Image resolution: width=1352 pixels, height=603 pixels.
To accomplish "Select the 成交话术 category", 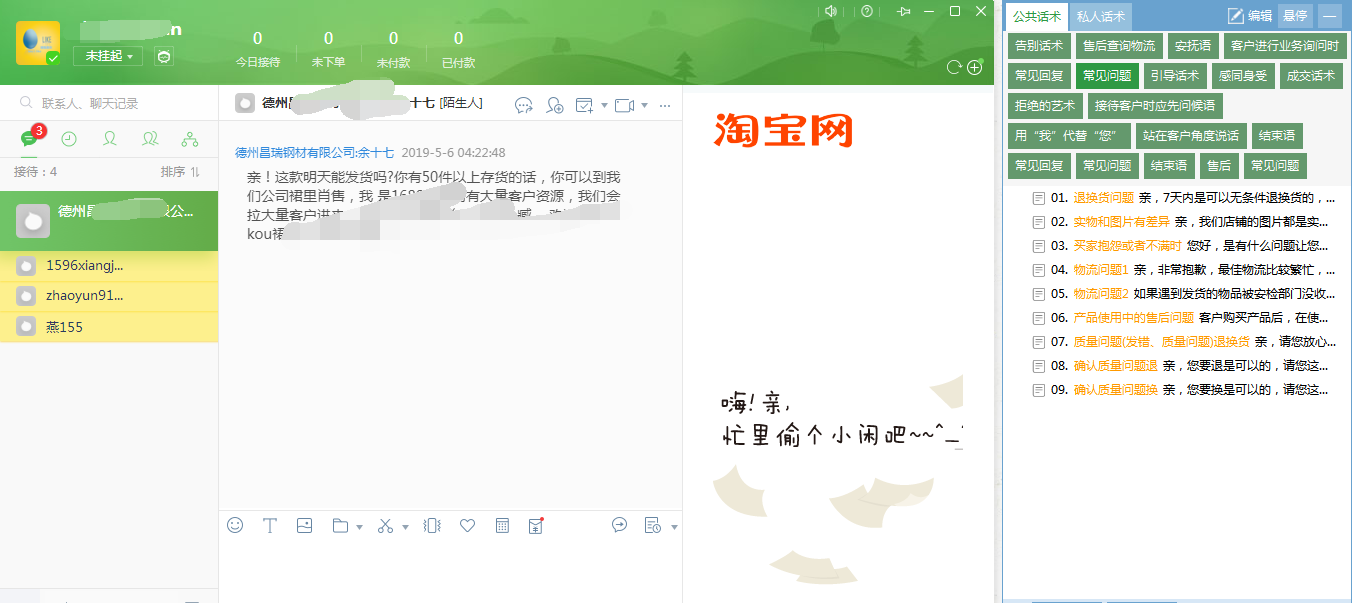I will point(1311,76).
